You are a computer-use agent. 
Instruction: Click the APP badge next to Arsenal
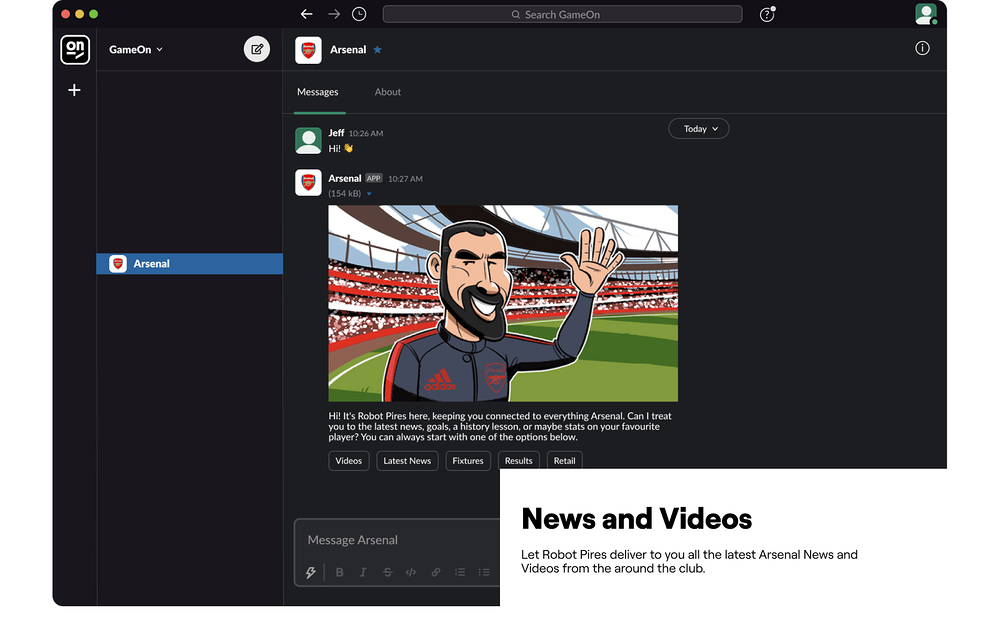pos(374,178)
